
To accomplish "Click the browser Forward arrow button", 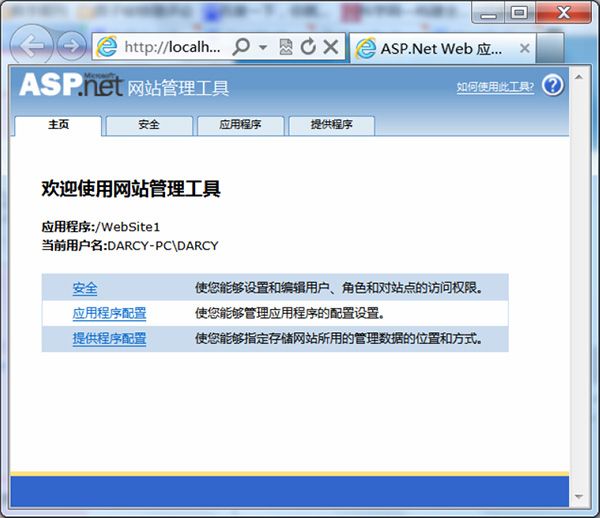I will [x=72, y=46].
